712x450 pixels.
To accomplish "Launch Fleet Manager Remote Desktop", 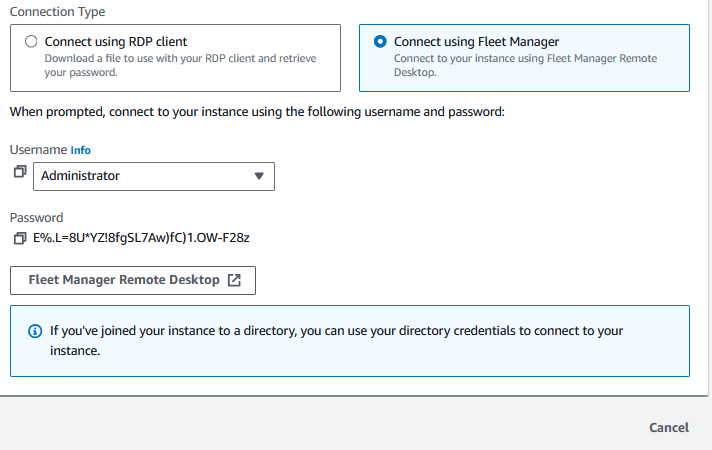I will 133,280.
